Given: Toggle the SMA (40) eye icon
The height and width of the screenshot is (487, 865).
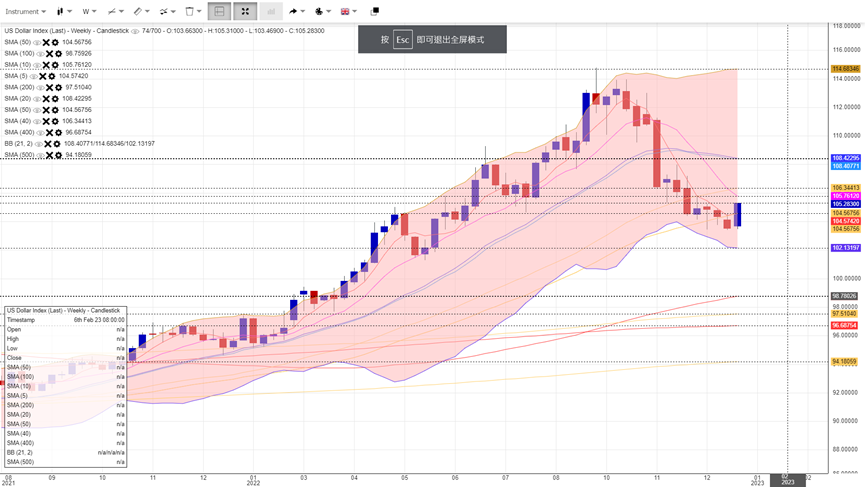Looking at the screenshot, I should [x=37, y=121].
